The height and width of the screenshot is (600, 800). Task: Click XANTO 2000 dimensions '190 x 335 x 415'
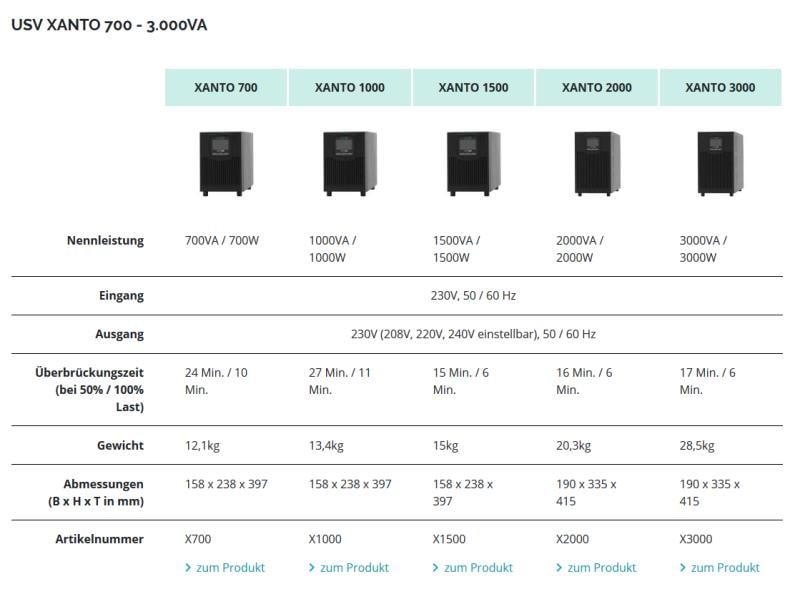click(x=586, y=492)
